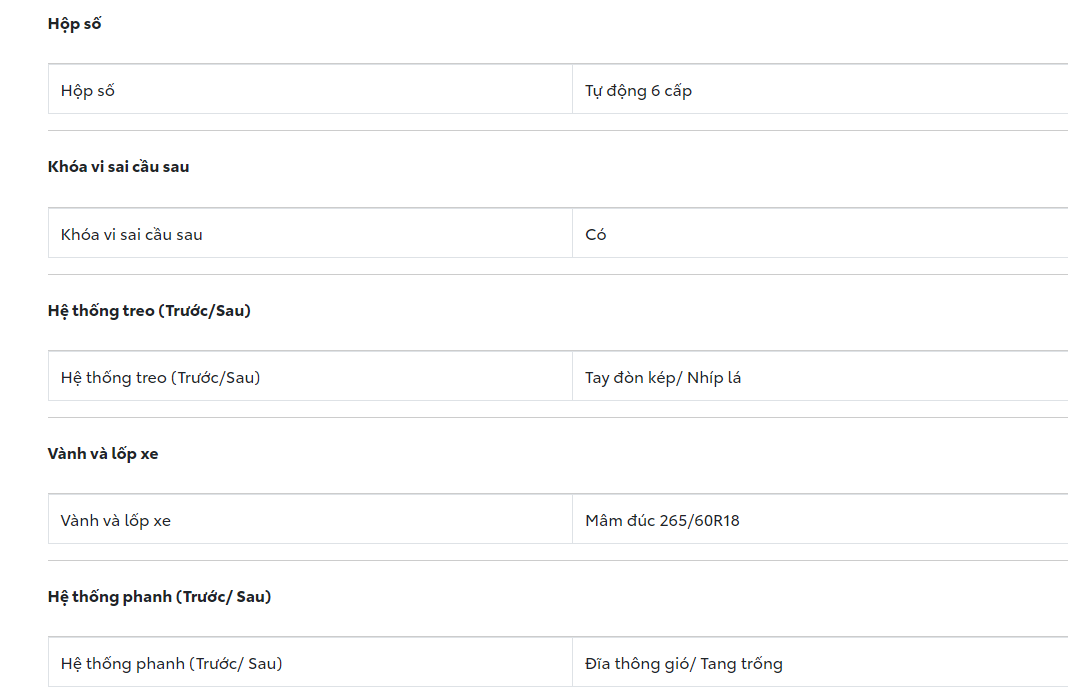Screen dimensions: 1068x690
Task: Click the "265/60R18" tire size text
Action: click(x=700, y=521)
